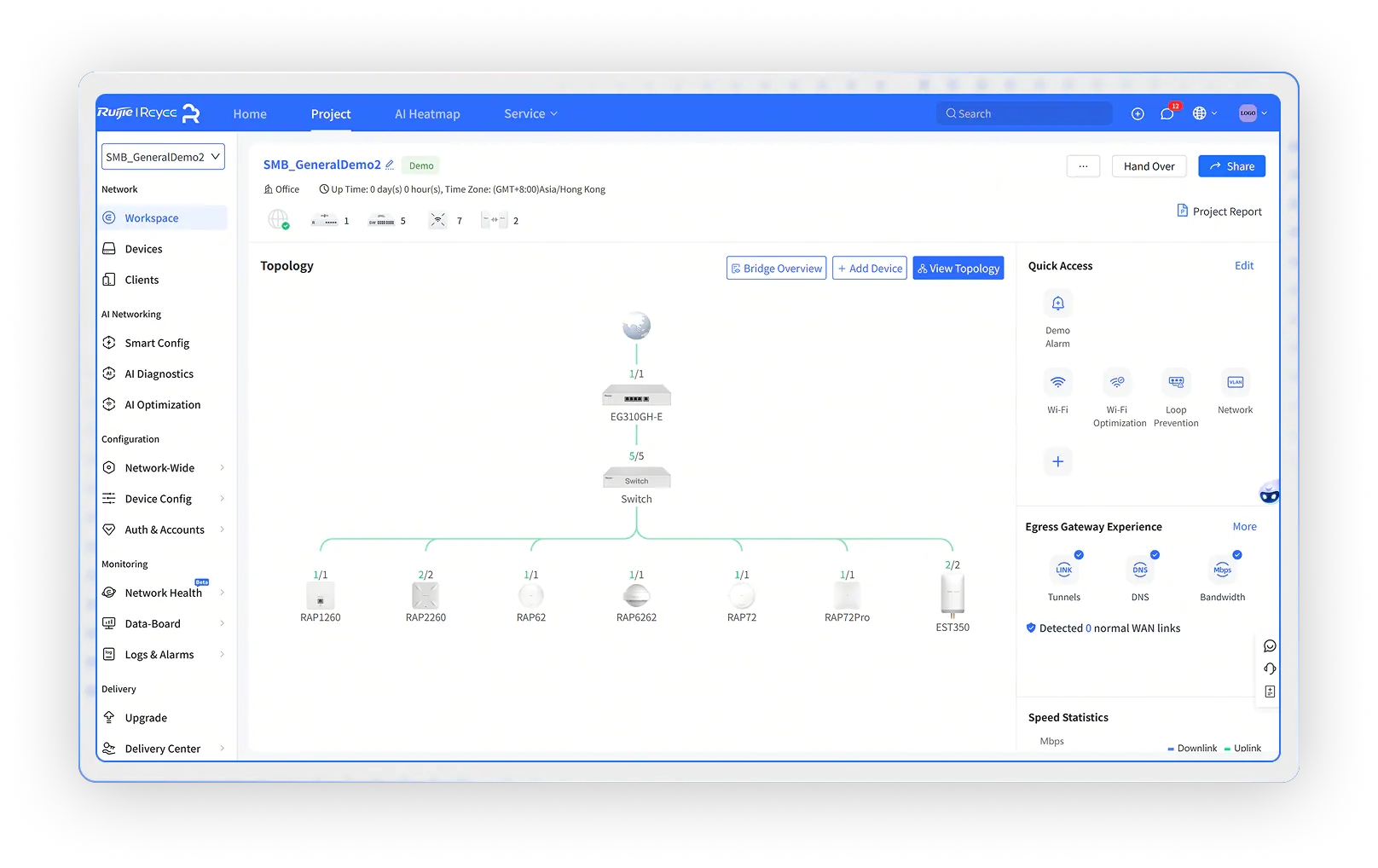
Task: Select the EST350 bridge device in topology
Action: pos(952,595)
